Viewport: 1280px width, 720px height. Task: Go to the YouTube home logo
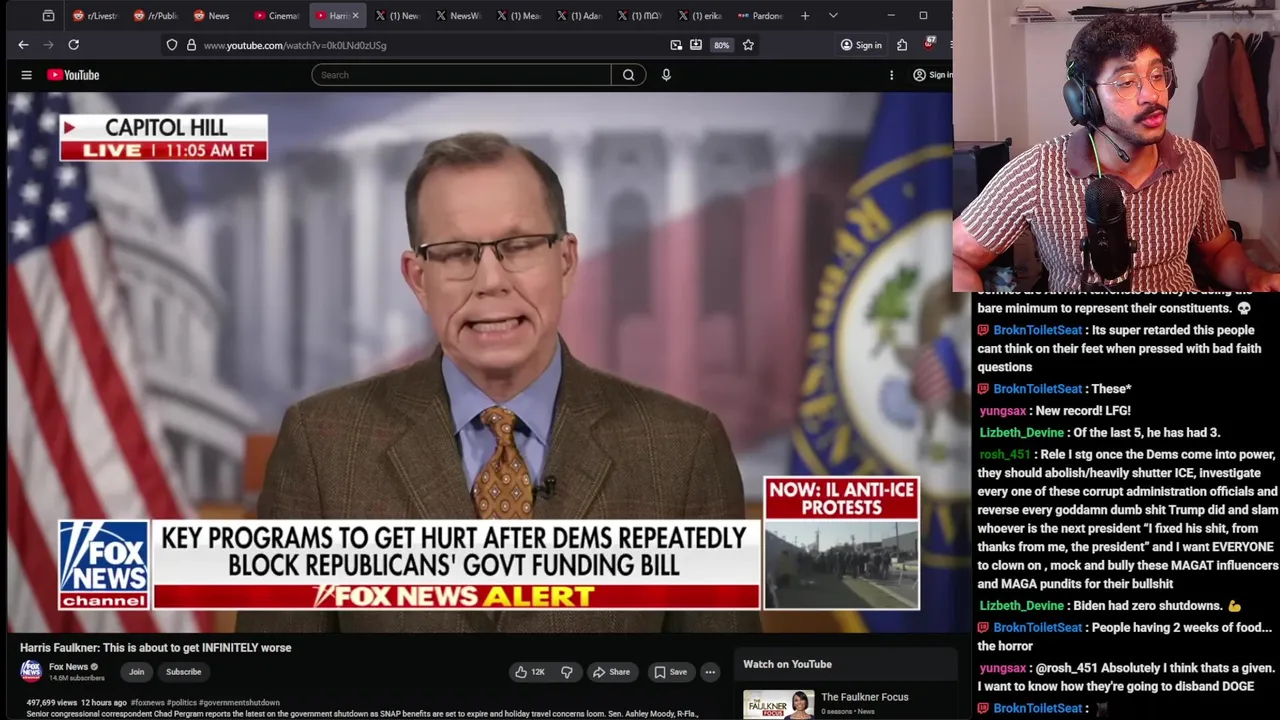(73, 75)
